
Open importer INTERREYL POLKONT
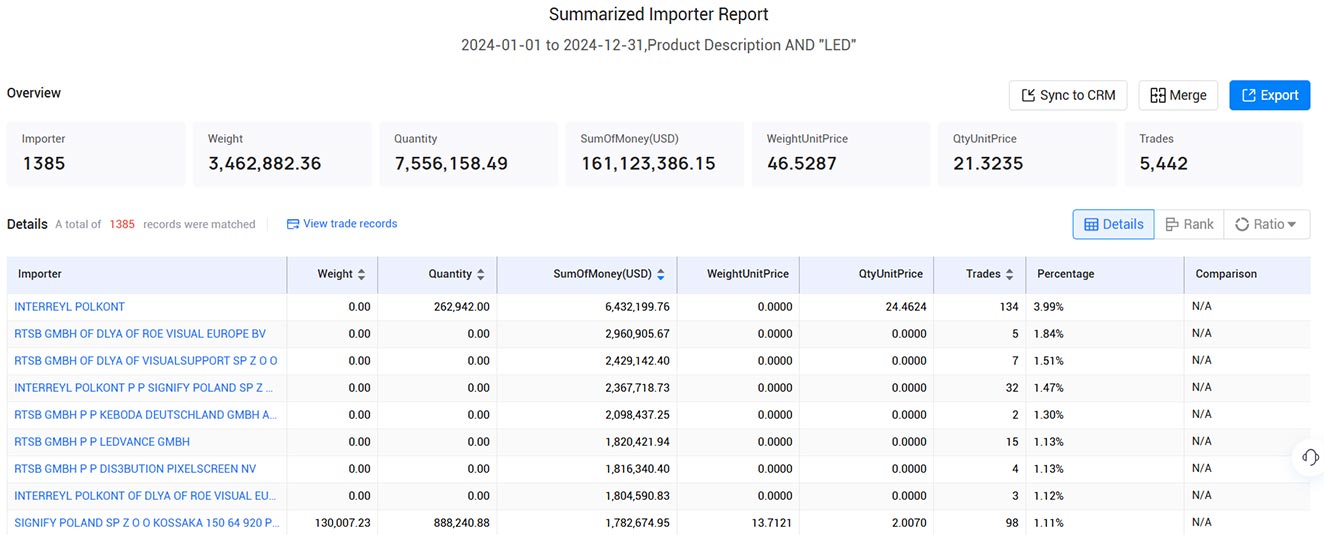coord(70,307)
